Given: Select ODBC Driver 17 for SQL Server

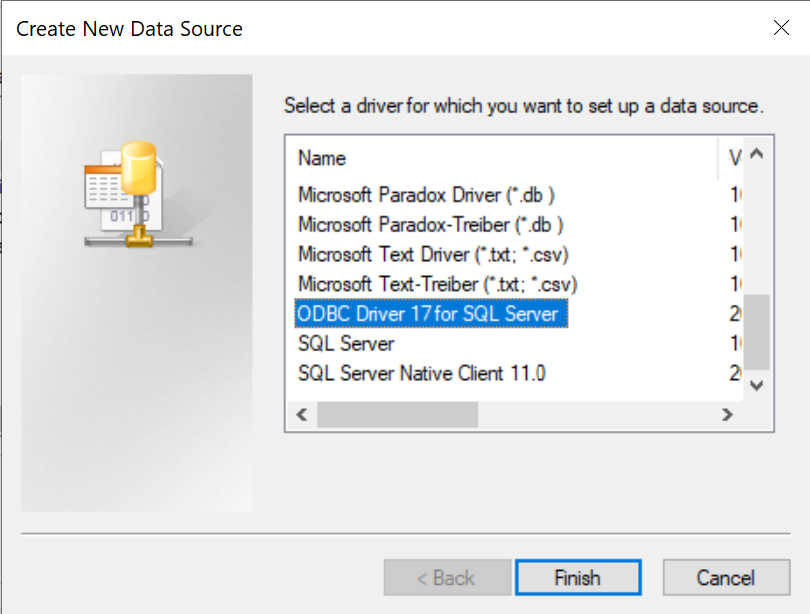Looking at the screenshot, I should 431,313.
